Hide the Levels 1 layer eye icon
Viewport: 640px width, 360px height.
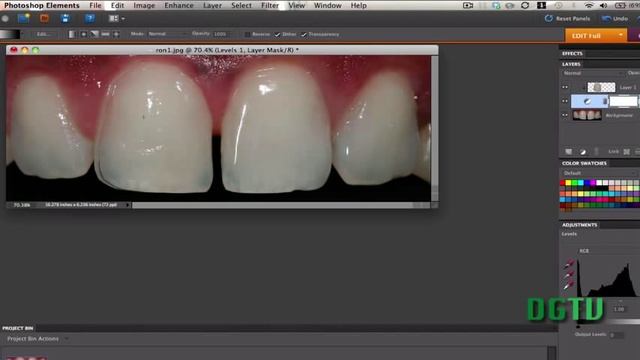tap(565, 101)
